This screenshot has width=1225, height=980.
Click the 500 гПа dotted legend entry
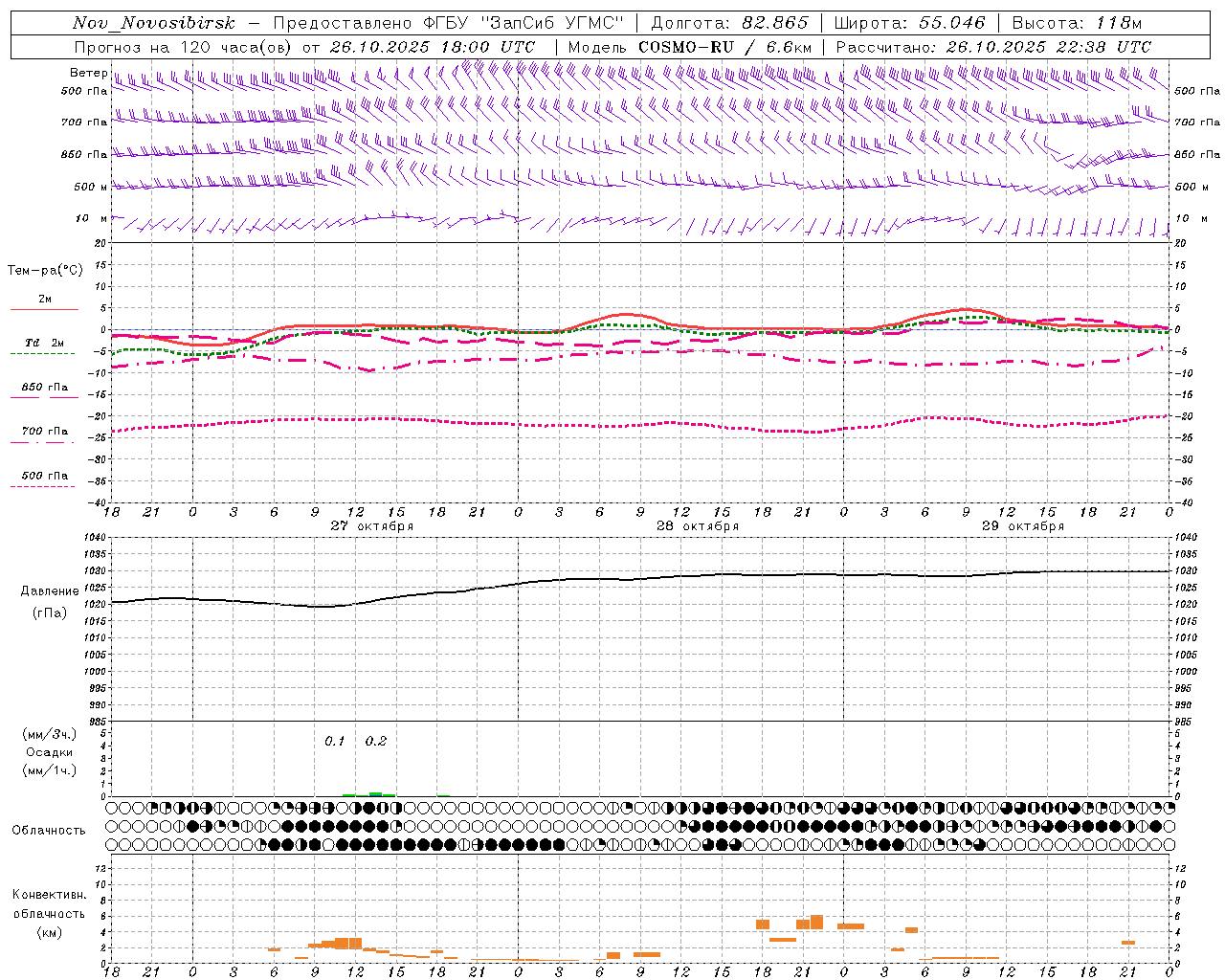[x=44, y=479]
